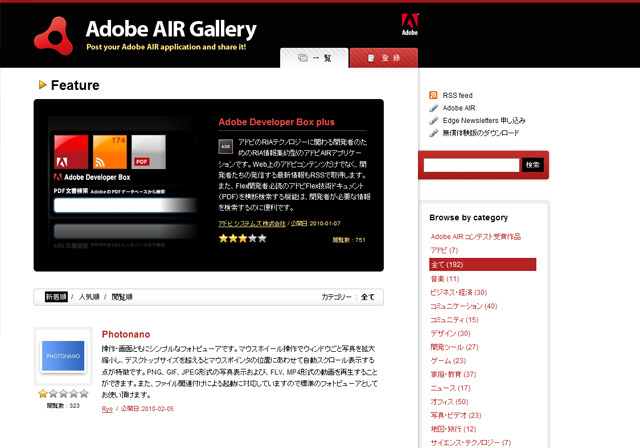Click the red Adobe tile in Developer Box preview
The image size is (640, 448).
click(x=71, y=152)
